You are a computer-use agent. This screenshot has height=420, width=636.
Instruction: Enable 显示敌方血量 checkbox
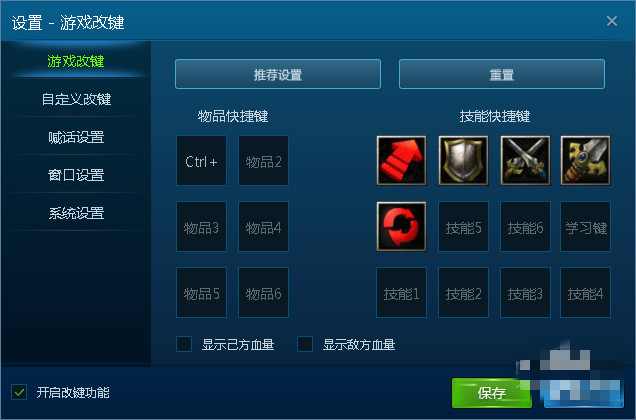305,344
